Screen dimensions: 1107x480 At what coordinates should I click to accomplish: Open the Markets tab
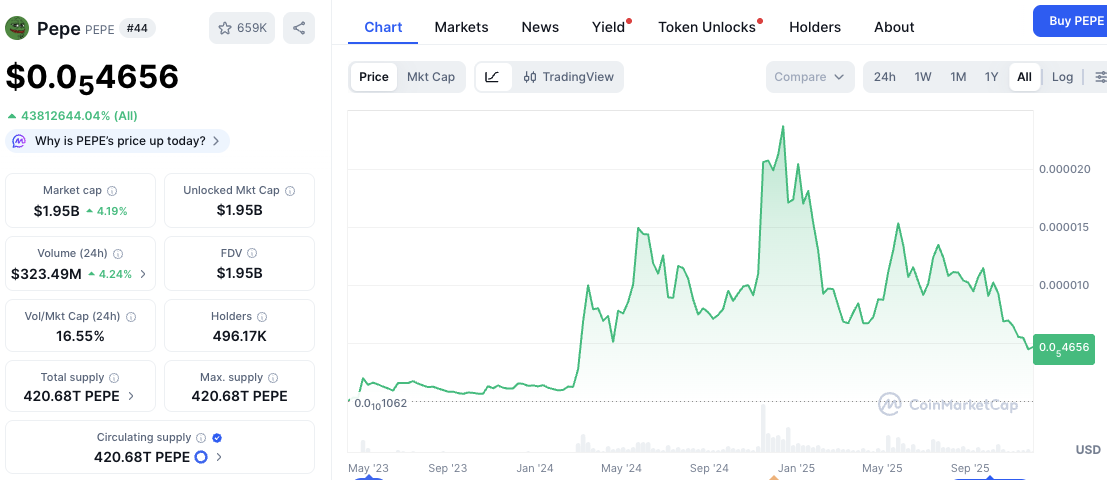click(x=461, y=27)
